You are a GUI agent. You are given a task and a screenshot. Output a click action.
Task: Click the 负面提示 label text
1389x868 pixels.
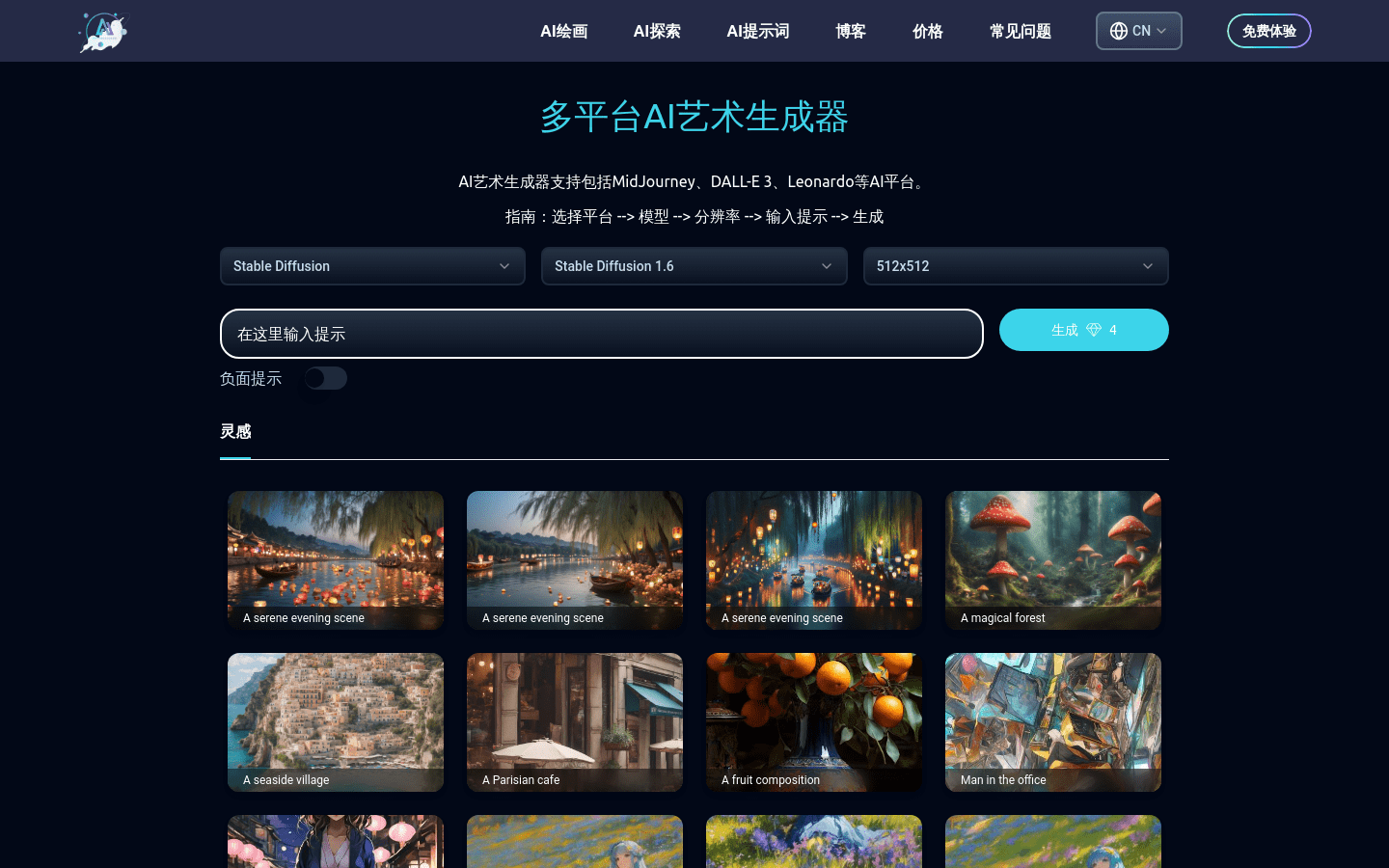251,379
